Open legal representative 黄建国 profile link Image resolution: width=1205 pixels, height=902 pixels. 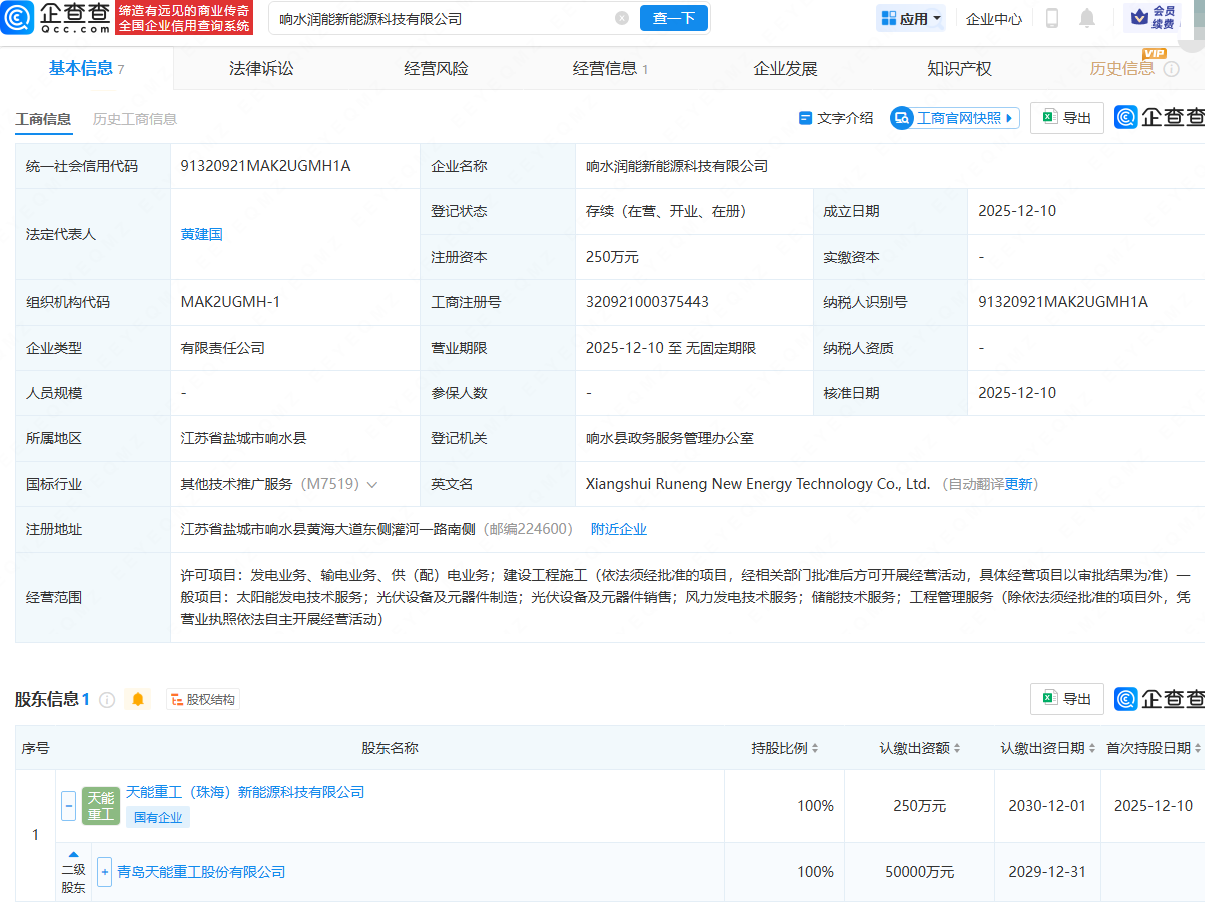point(201,234)
